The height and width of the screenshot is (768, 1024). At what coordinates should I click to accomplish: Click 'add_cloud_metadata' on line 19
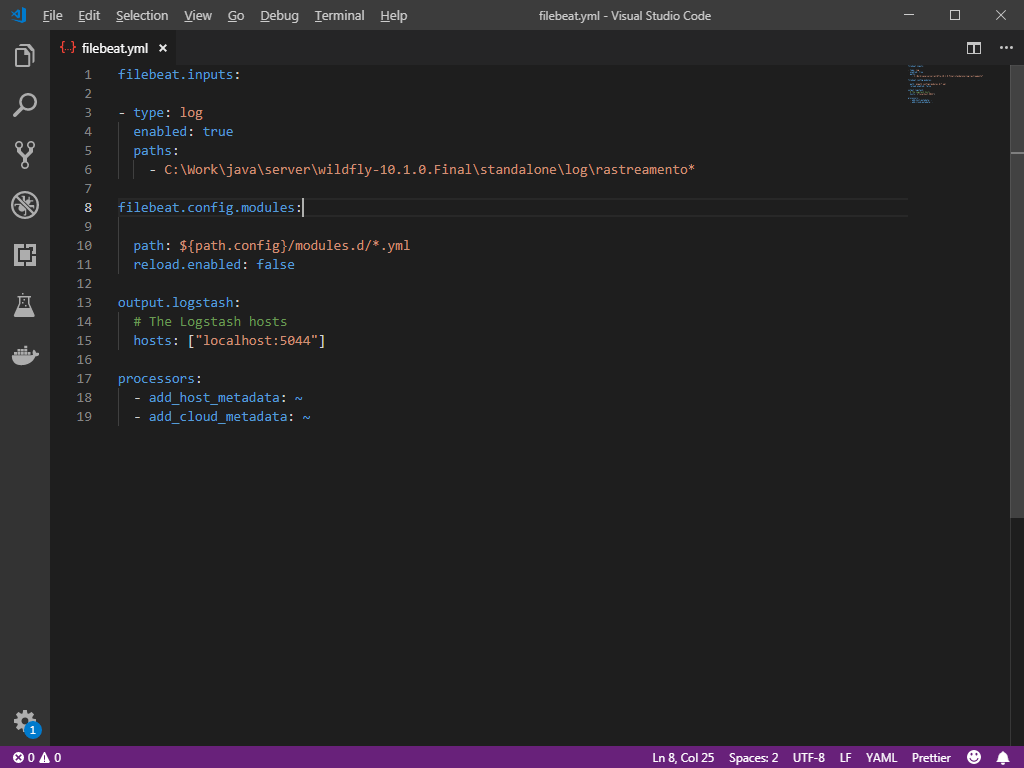pyautogui.click(x=218, y=416)
